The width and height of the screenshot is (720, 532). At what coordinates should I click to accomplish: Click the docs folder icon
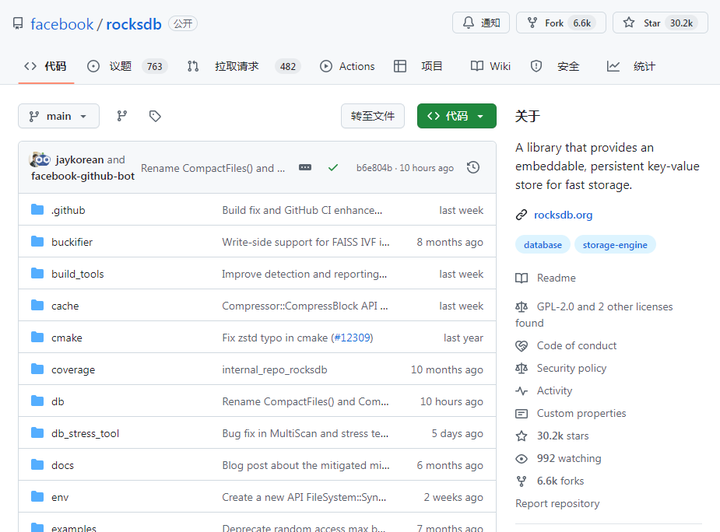37,465
